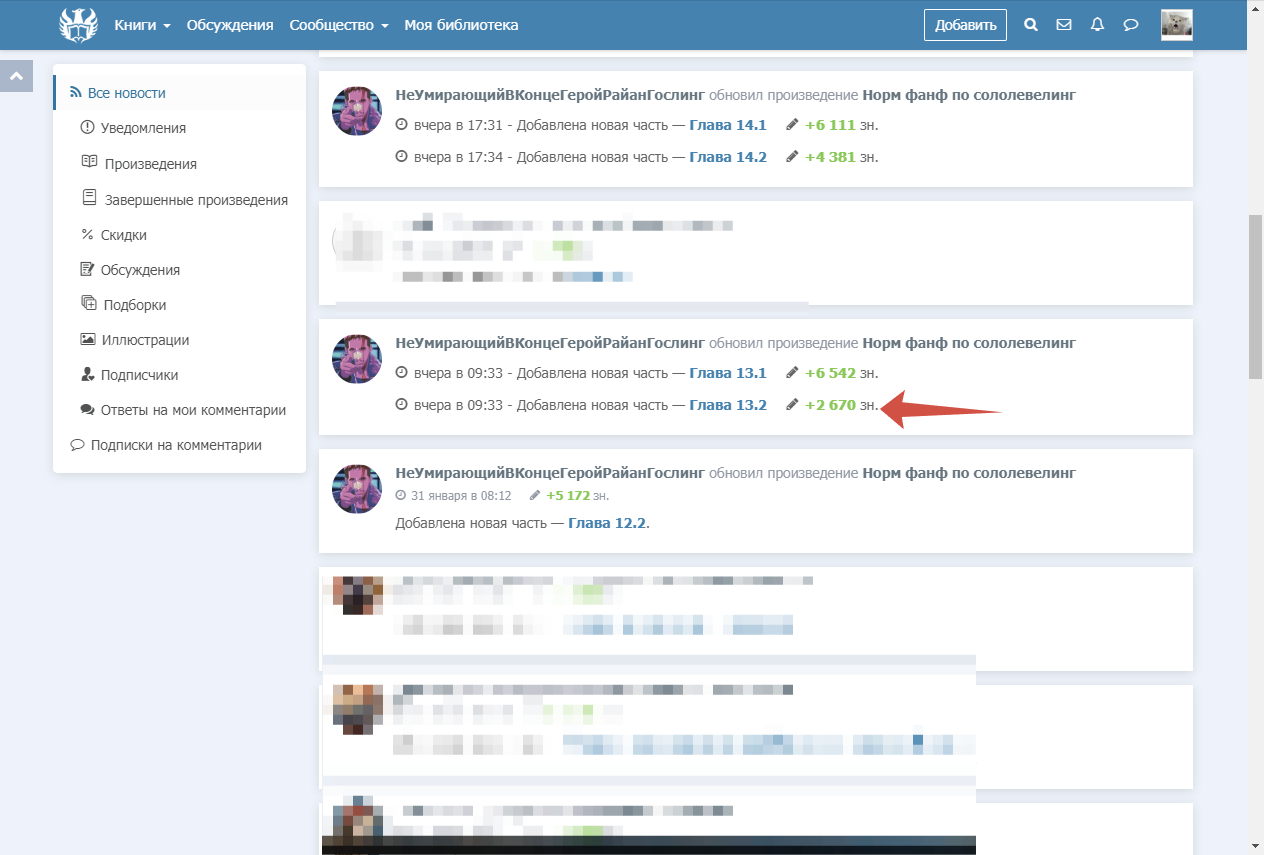Select Завершенные произведения in the sidebar
This screenshot has width=1264, height=855.
pos(196,200)
